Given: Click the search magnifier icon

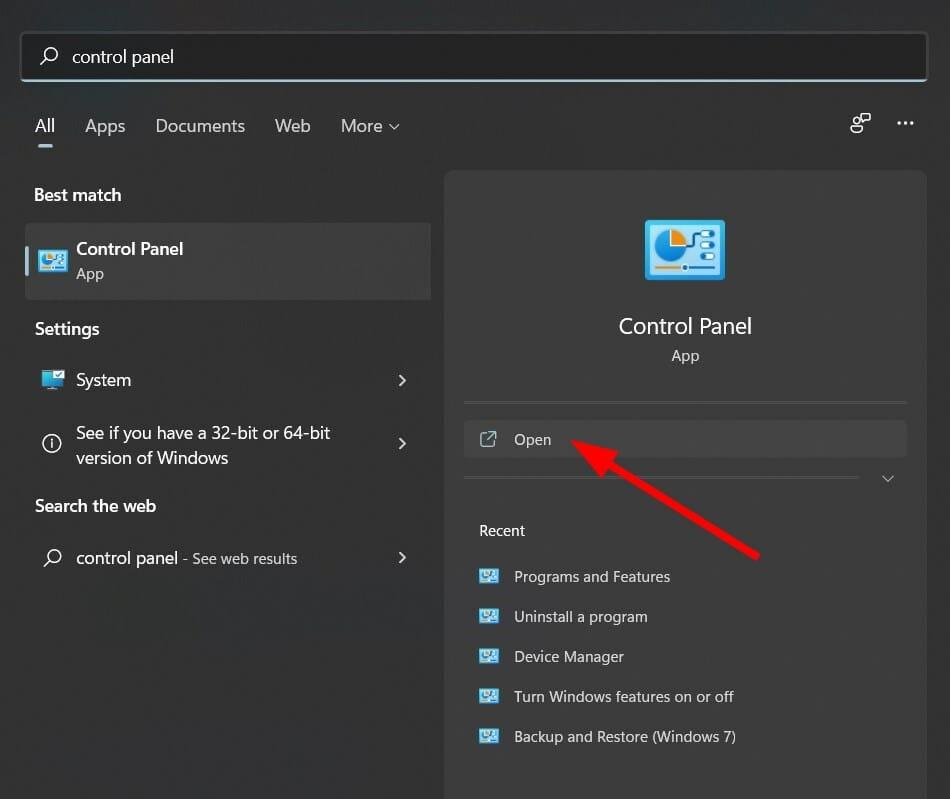Looking at the screenshot, I should coord(48,56).
